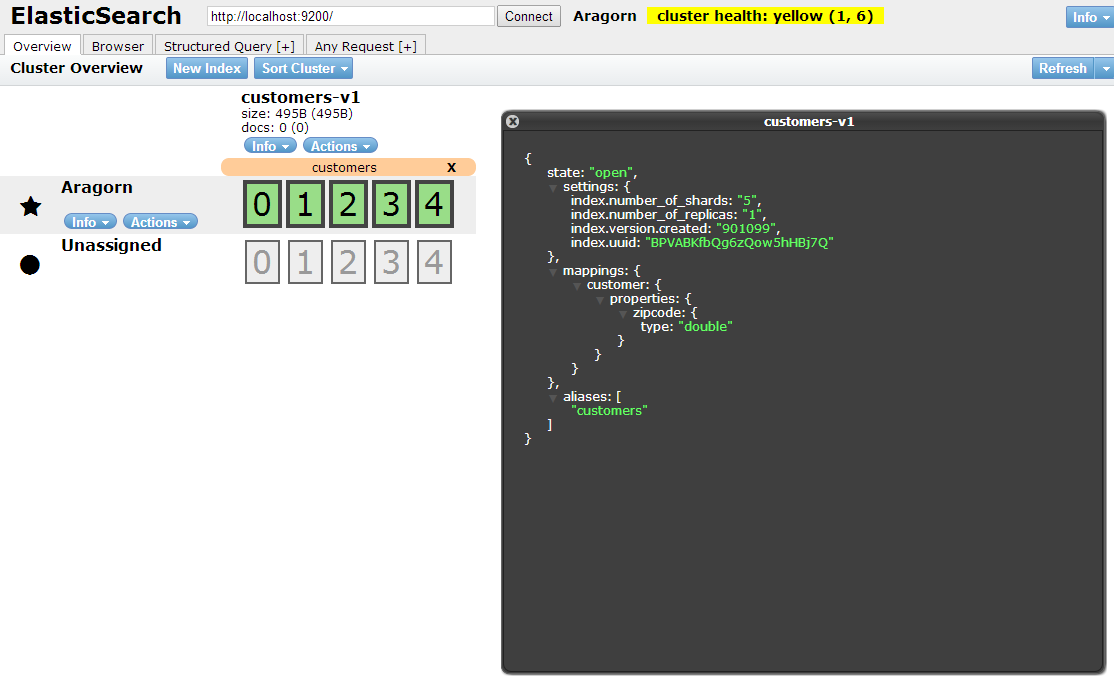Click the yellow cluster health indicator
Screen dimensions: 1114x683
(x=765, y=16)
